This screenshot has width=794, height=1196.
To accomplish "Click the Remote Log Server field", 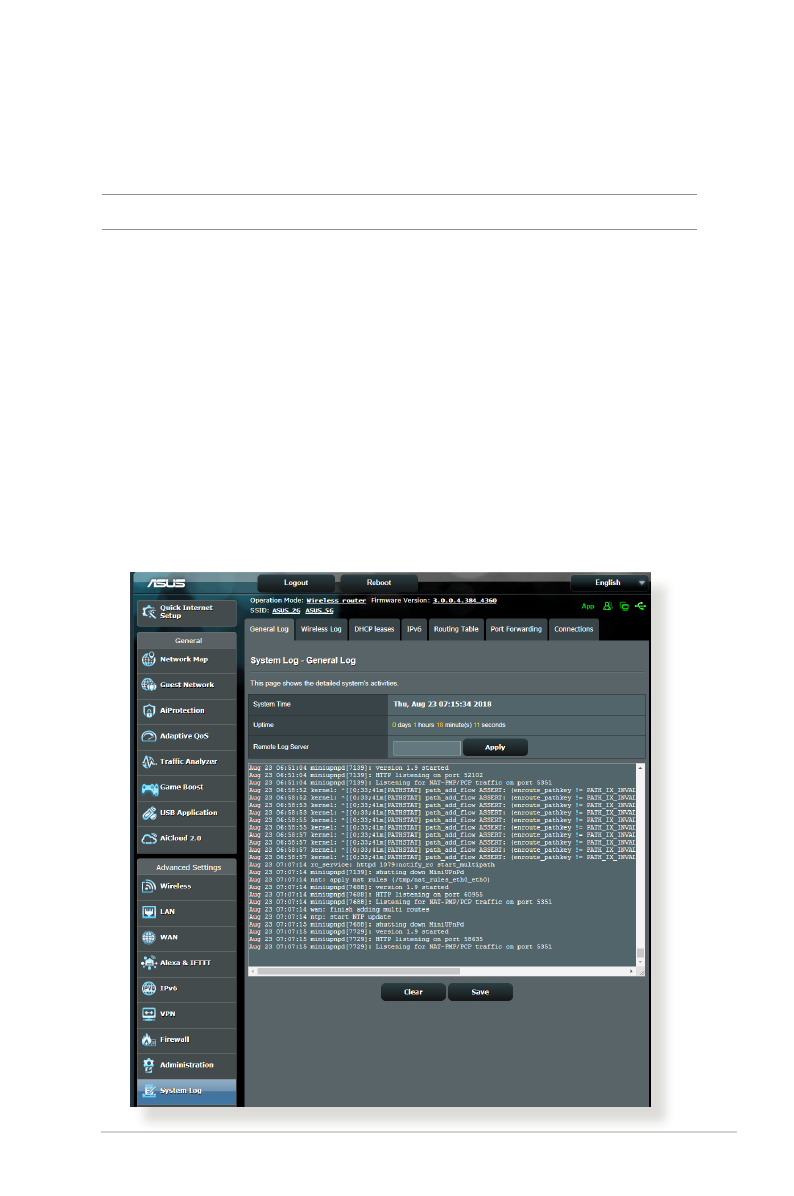I will tap(427, 747).
